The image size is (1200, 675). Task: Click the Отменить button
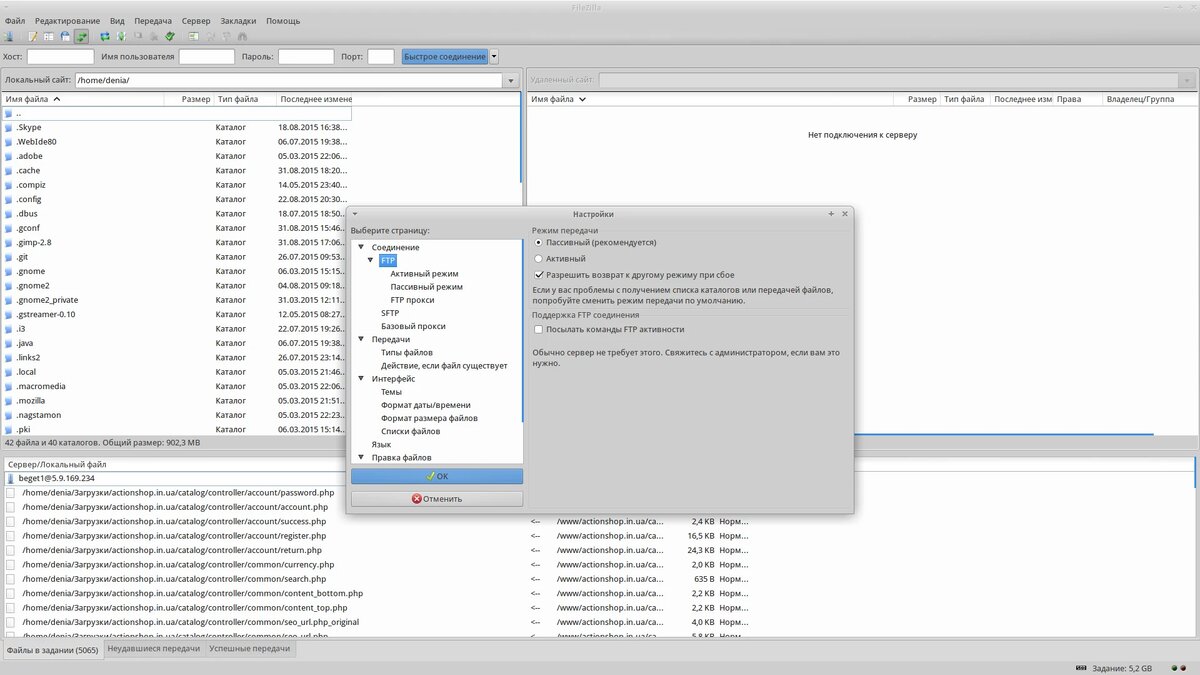[436, 498]
